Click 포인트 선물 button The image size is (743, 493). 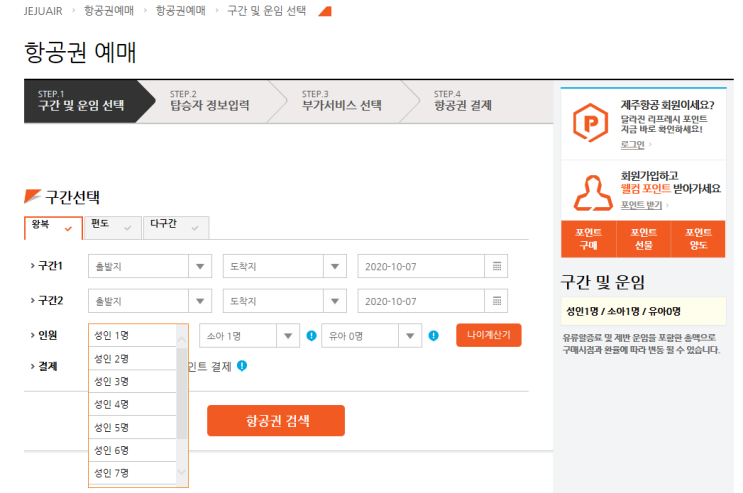pyautogui.click(x=643, y=239)
